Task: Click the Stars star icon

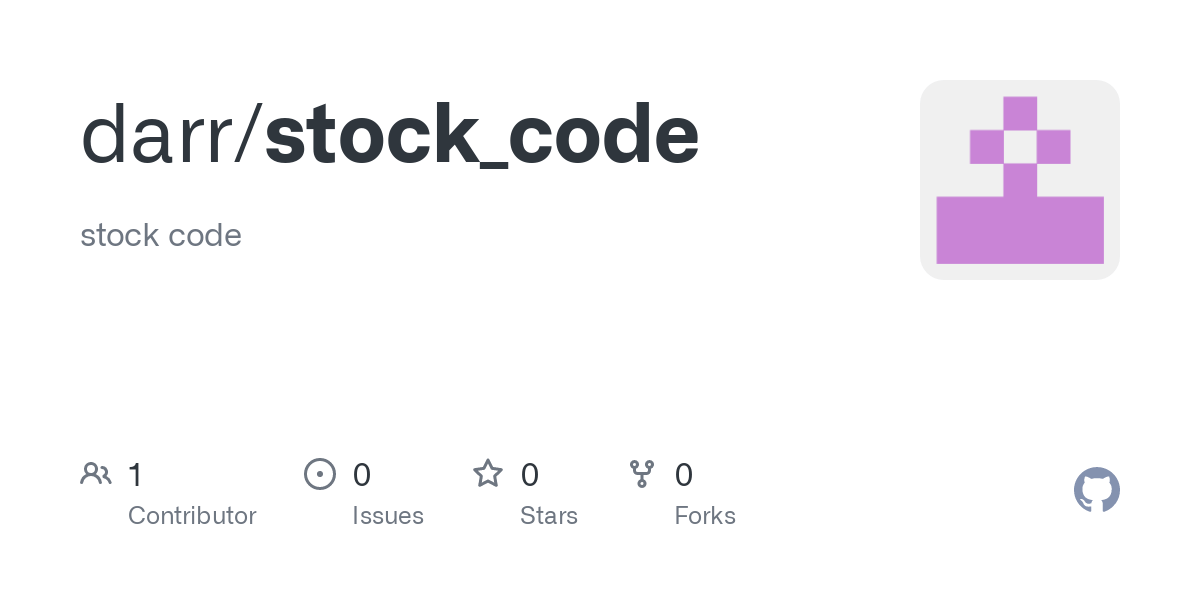Action: pos(488,473)
